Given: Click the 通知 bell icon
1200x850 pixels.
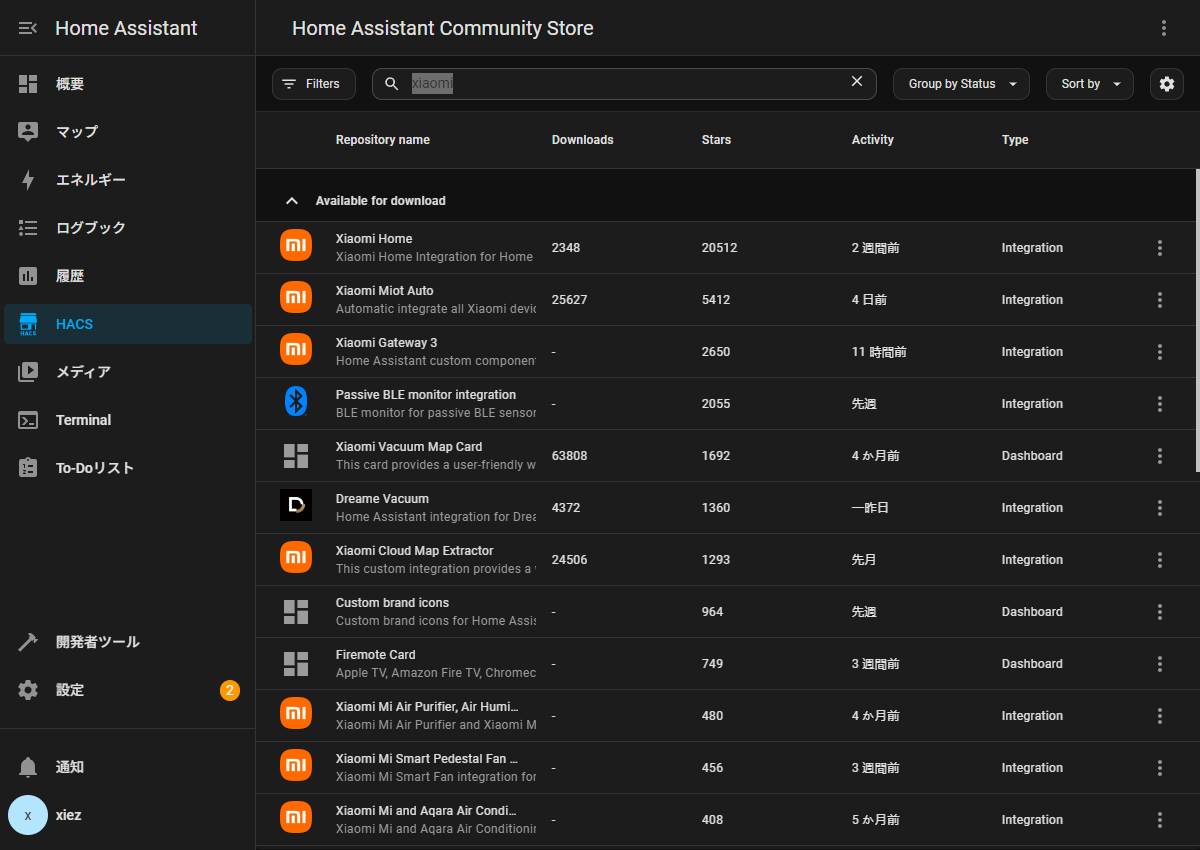Looking at the screenshot, I should click(x=28, y=767).
